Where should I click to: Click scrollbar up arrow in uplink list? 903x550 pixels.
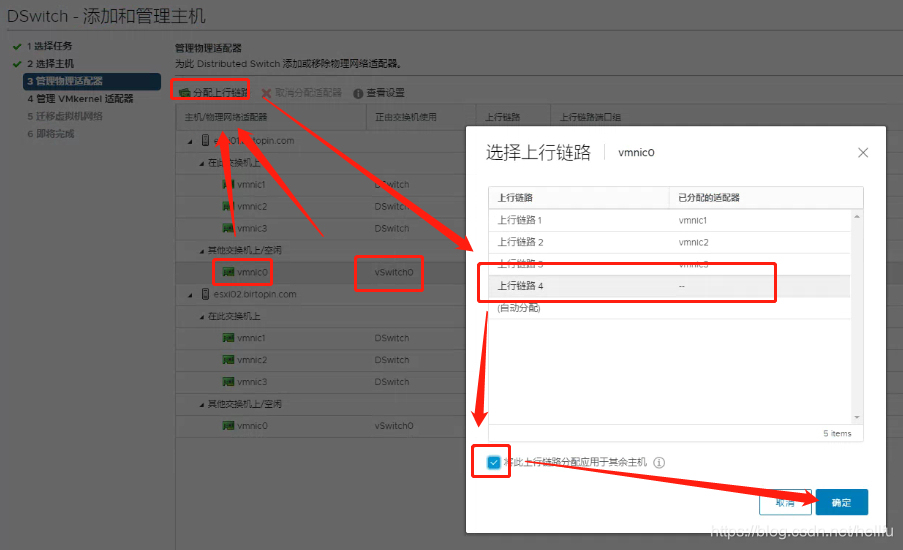857,217
